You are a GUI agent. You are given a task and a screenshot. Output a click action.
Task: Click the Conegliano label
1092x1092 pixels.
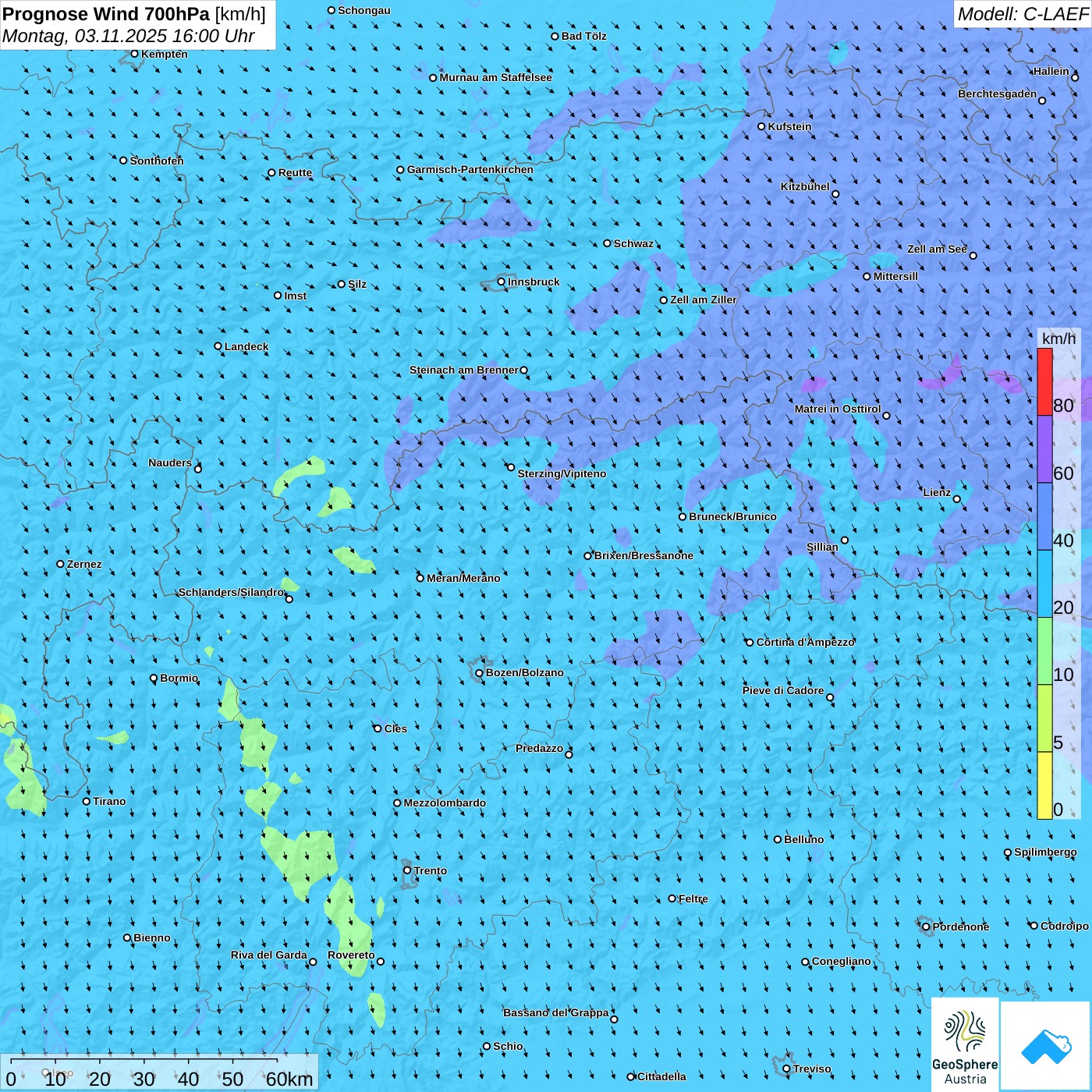[842, 961]
